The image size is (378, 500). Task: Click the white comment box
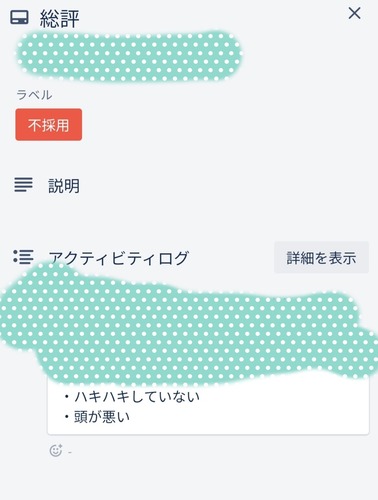tap(208, 405)
